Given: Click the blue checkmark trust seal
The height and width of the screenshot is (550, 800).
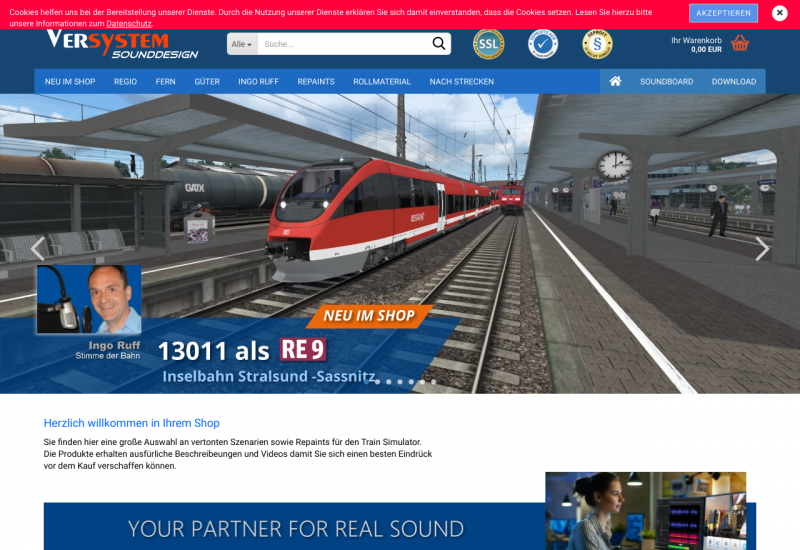Looking at the screenshot, I should 543,44.
